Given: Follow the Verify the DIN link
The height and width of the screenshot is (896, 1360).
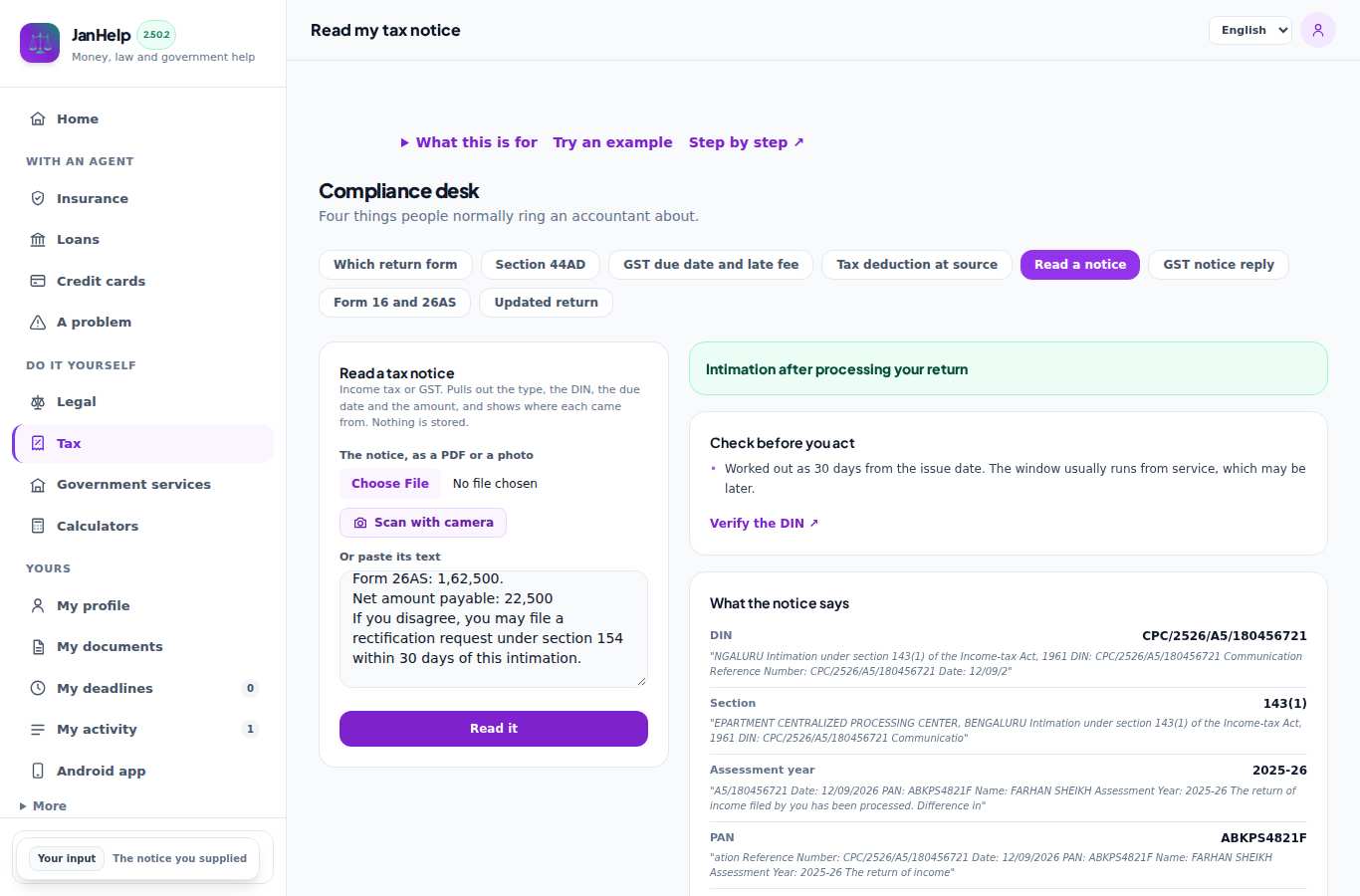Looking at the screenshot, I should pos(764,524).
